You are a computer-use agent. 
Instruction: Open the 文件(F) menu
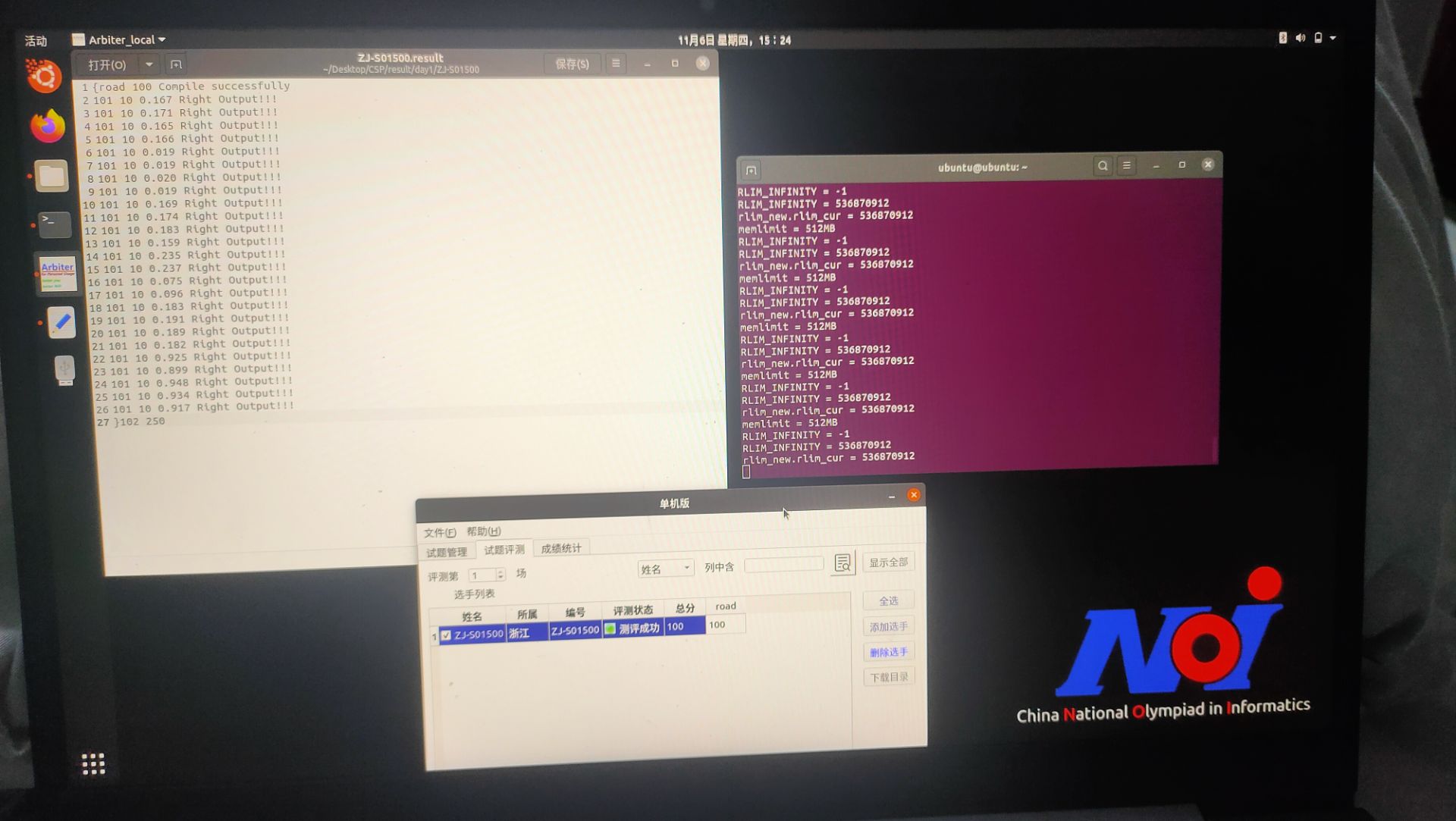click(439, 532)
